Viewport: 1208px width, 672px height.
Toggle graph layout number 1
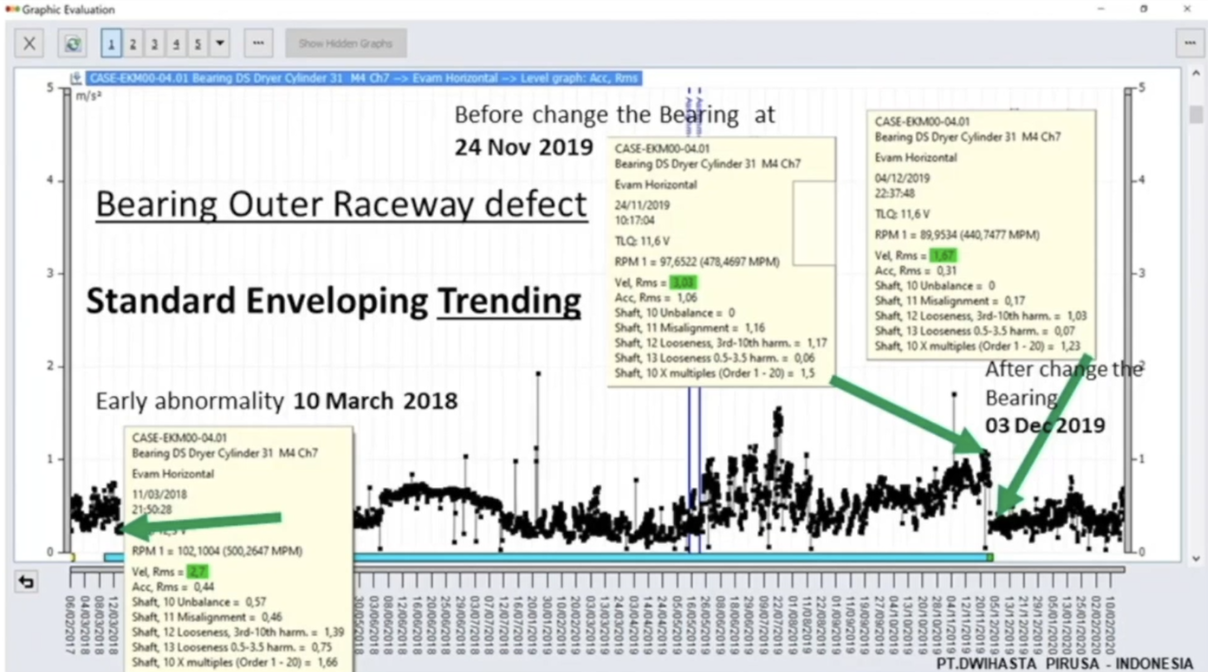(x=111, y=44)
